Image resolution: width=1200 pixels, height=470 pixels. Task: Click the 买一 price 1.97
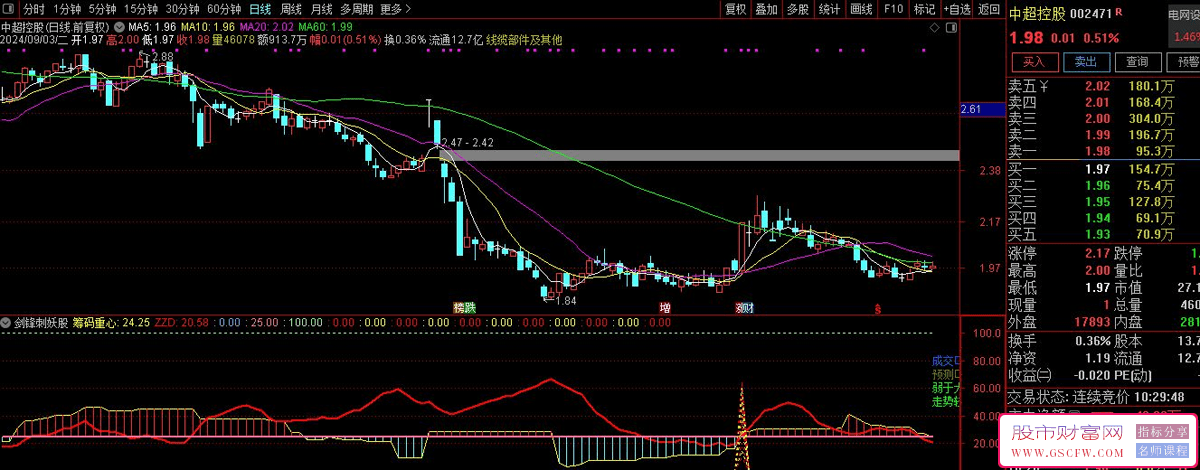tap(1097, 169)
